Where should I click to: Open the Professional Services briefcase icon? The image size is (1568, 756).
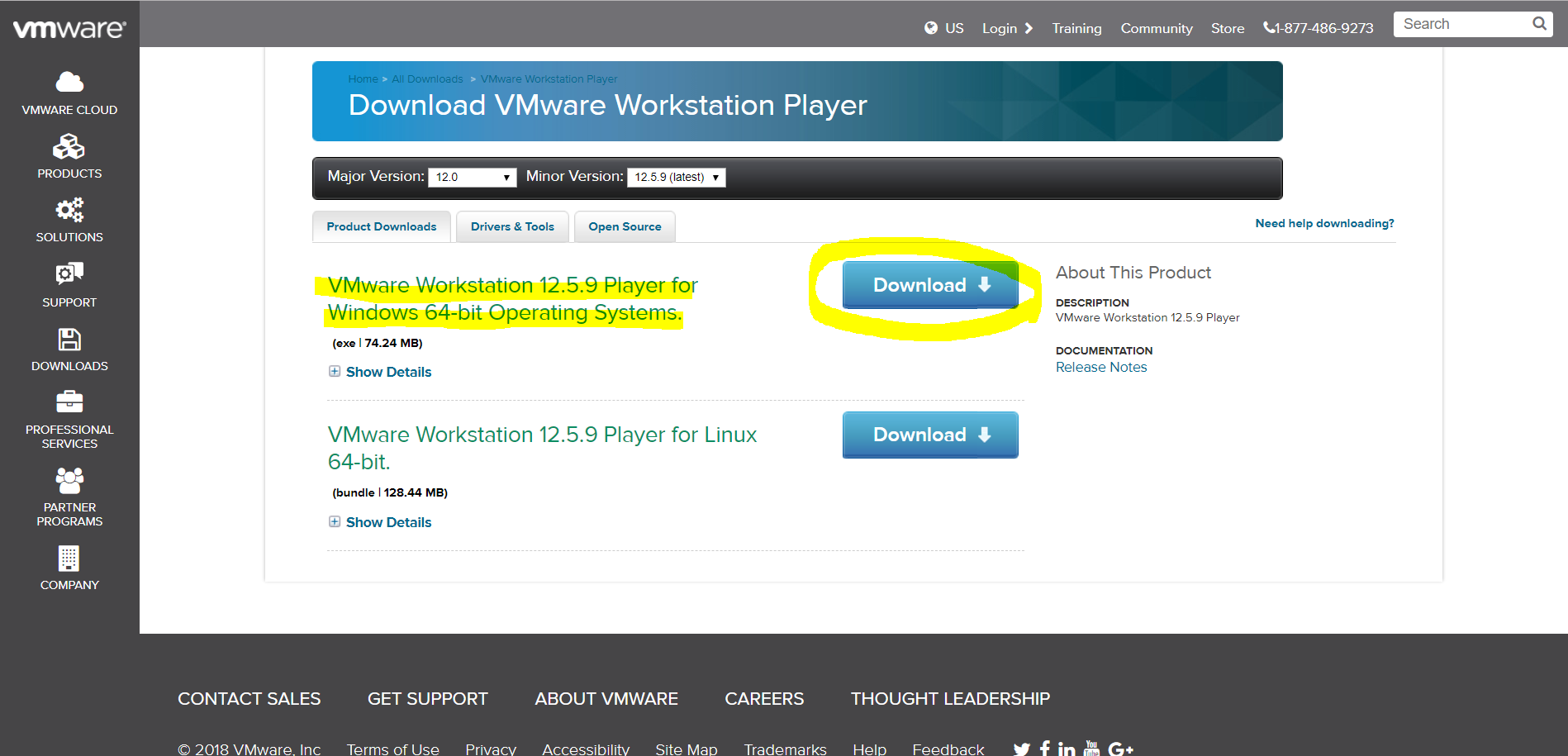point(69,402)
